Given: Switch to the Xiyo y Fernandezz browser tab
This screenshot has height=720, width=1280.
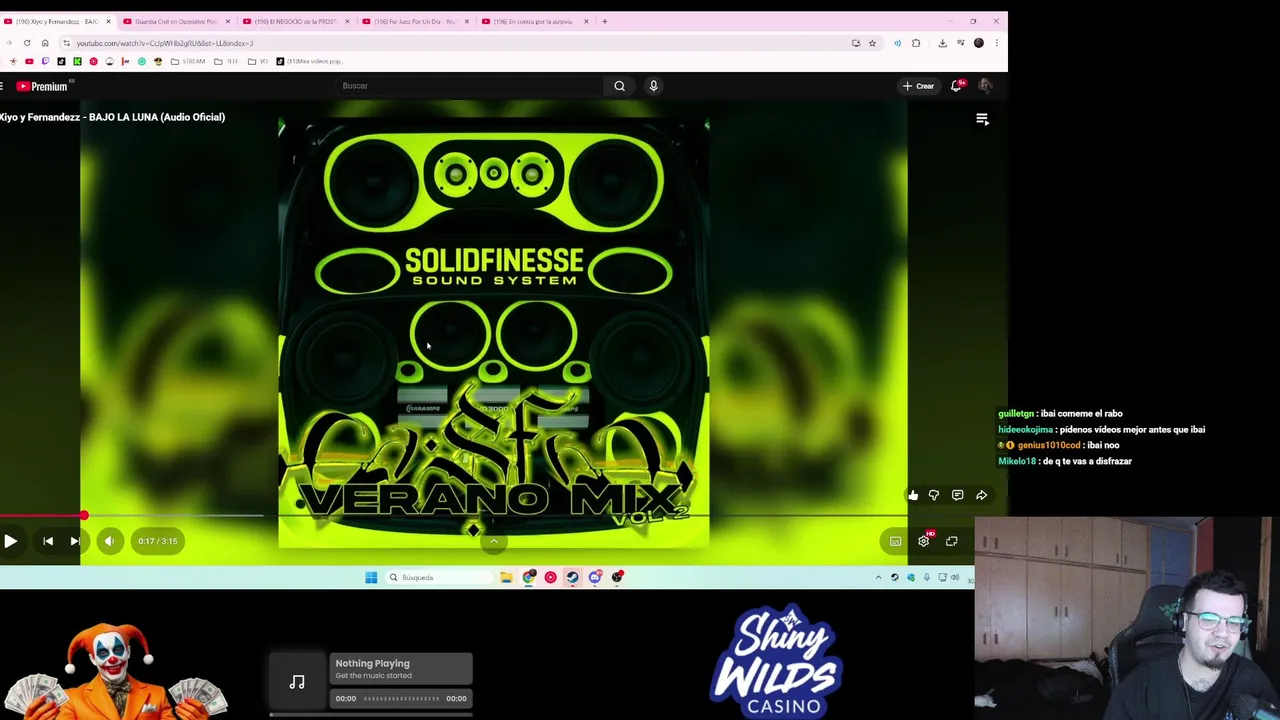Looking at the screenshot, I should [57, 21].
